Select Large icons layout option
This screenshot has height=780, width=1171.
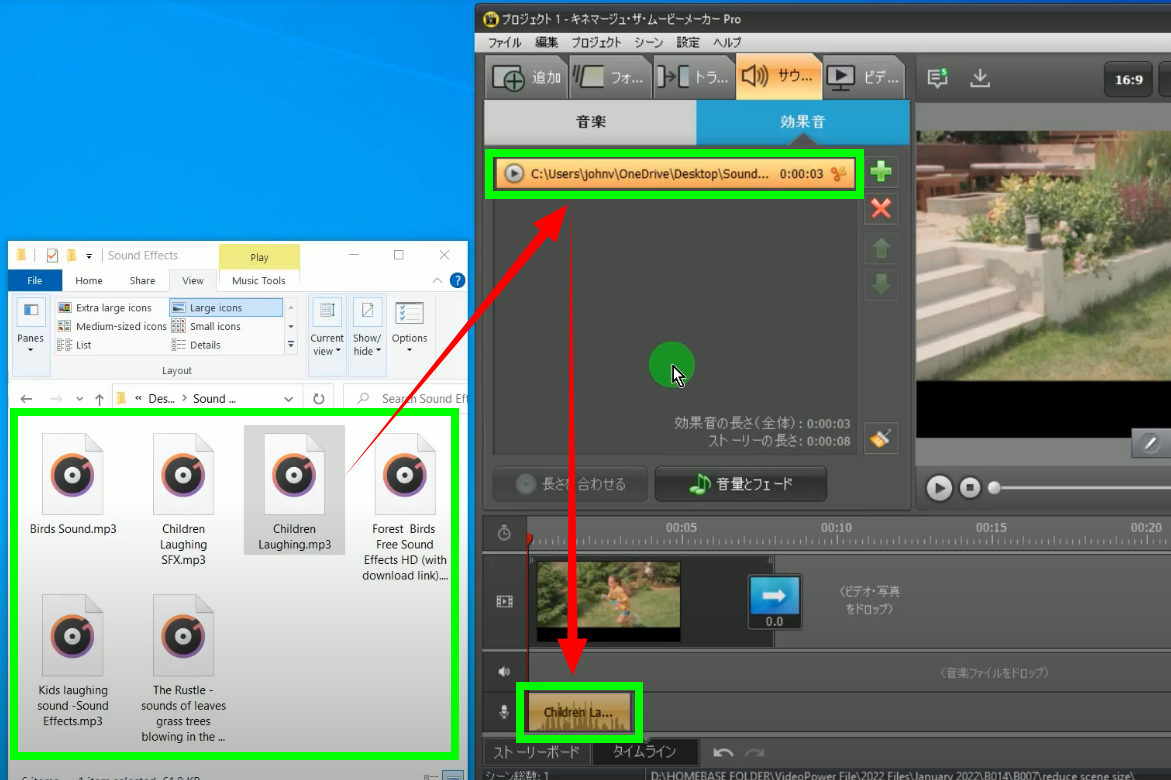click(x=215, y=308)
